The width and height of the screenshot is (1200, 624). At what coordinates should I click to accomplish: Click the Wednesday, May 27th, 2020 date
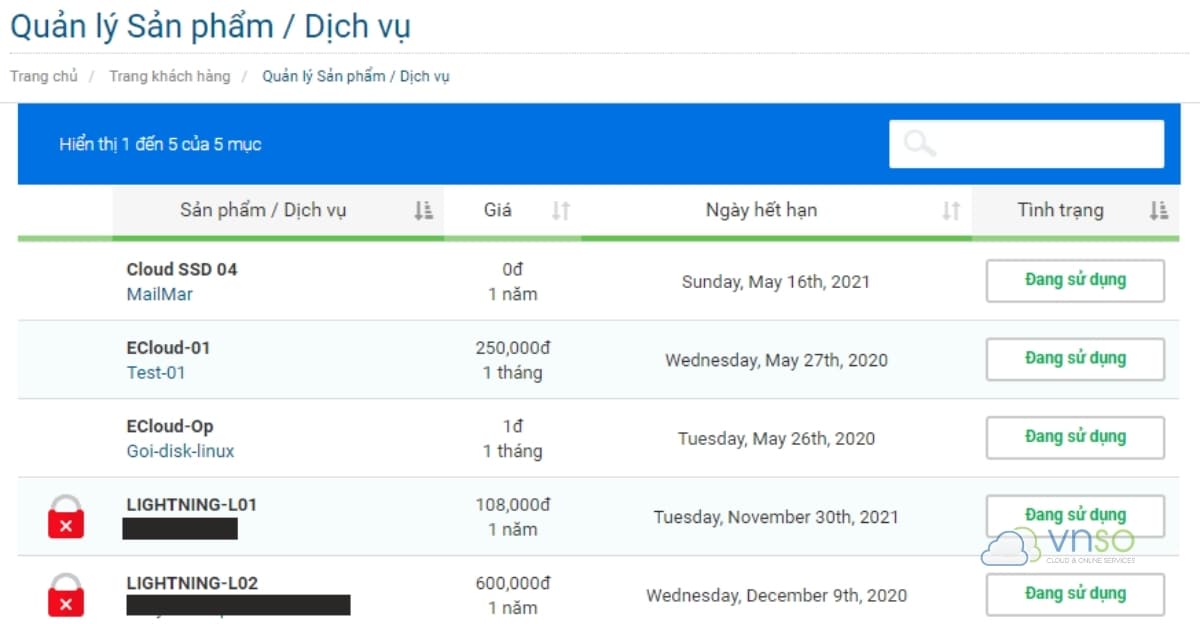pos(776,360)
